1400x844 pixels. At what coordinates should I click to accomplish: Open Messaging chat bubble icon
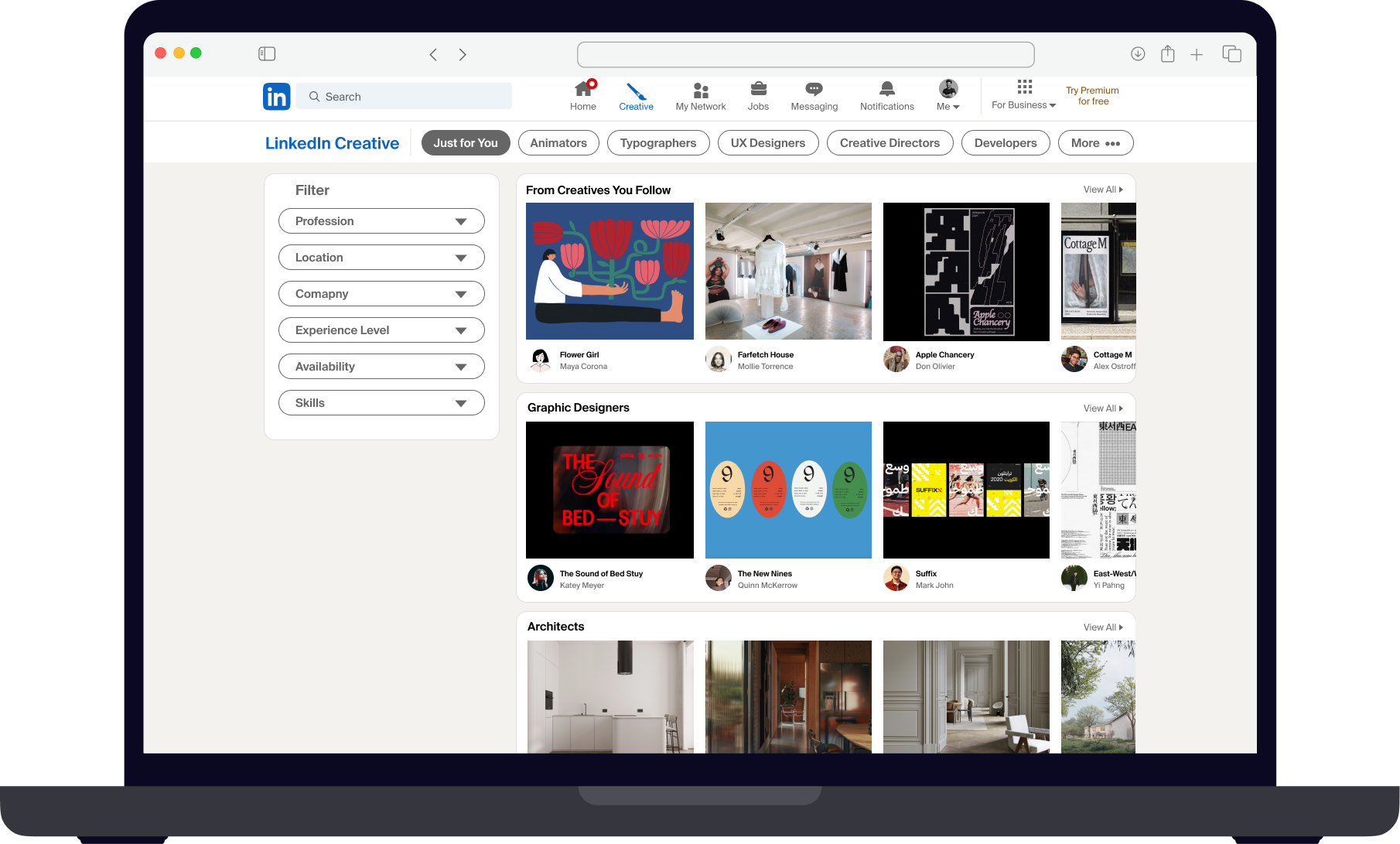[x=814, y=89]
